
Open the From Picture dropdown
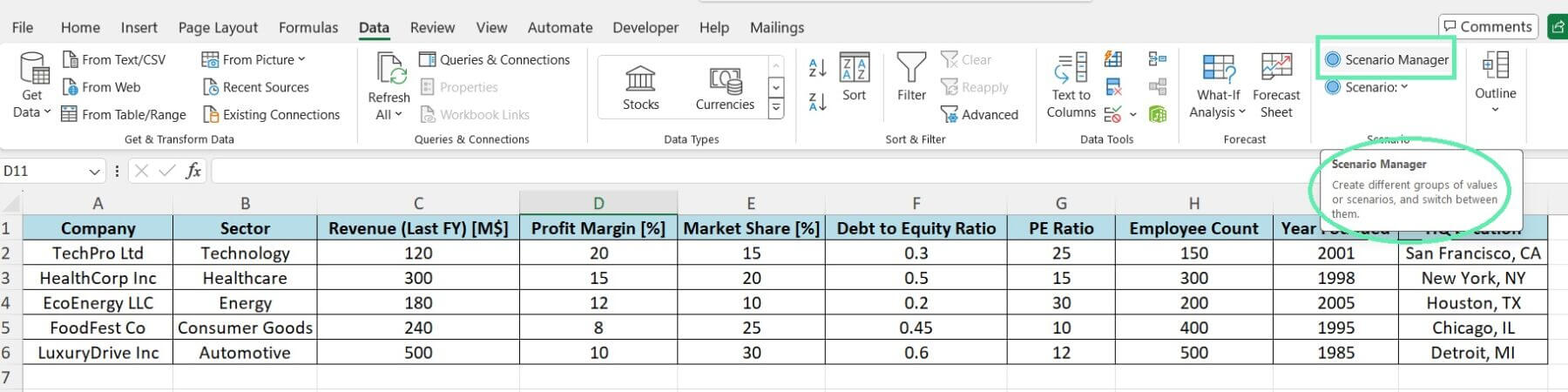(253, 59)
